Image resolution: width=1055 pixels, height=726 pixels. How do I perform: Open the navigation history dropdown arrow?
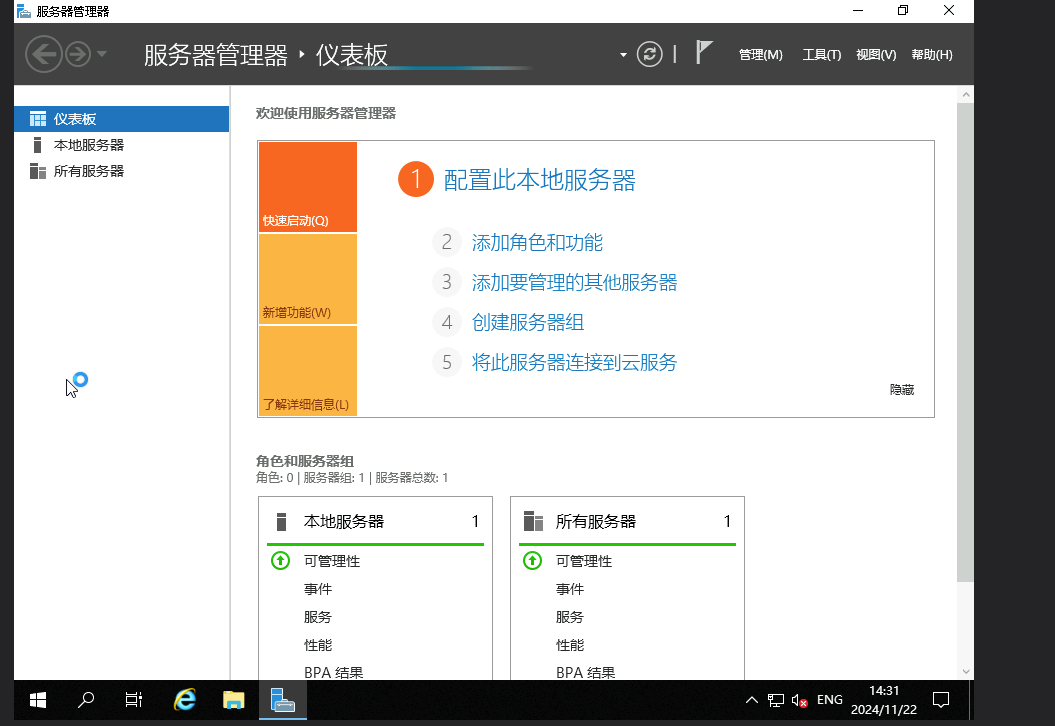[x=102, y=54]
